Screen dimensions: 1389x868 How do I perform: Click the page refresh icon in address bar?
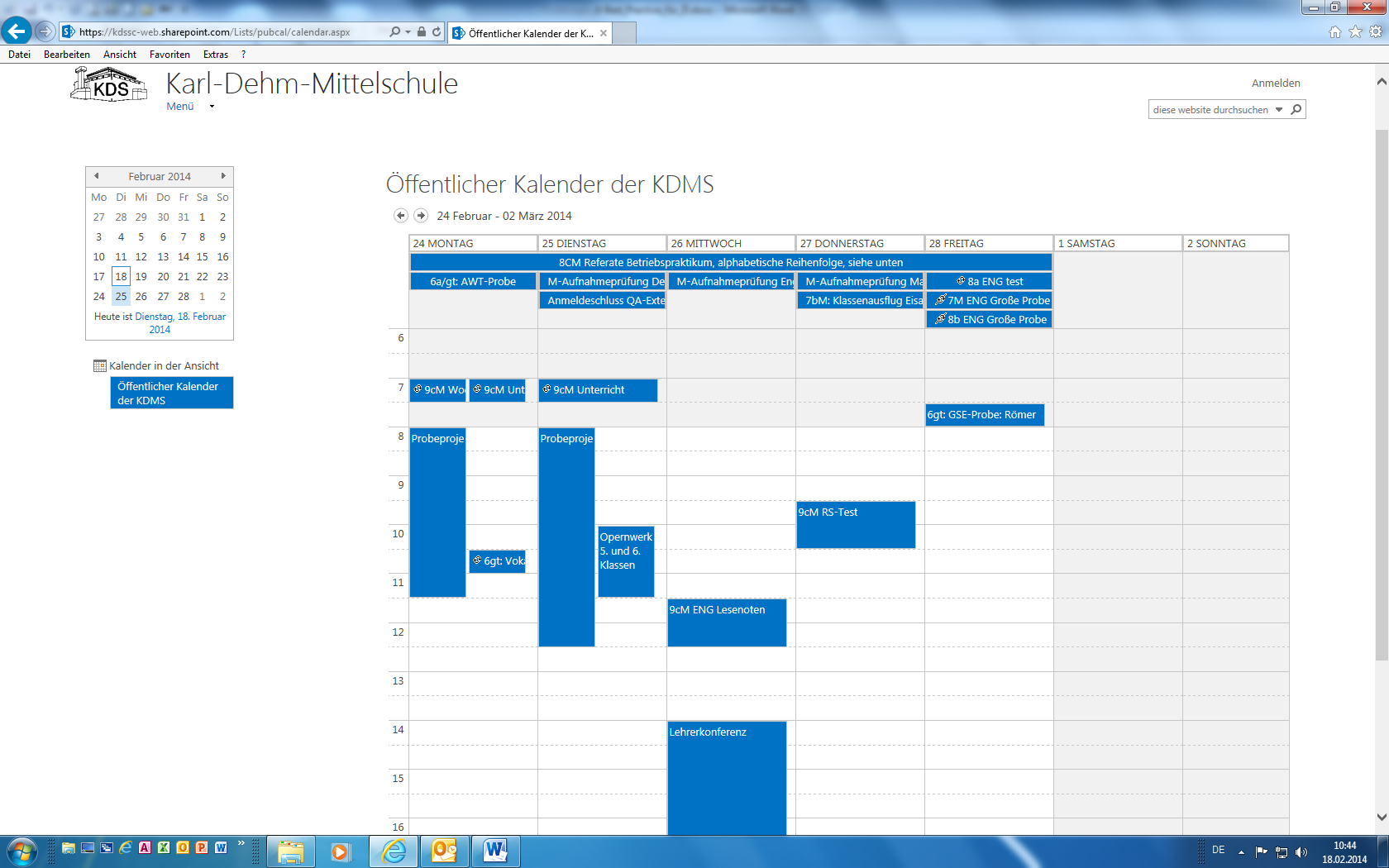[x=437, y=32]
